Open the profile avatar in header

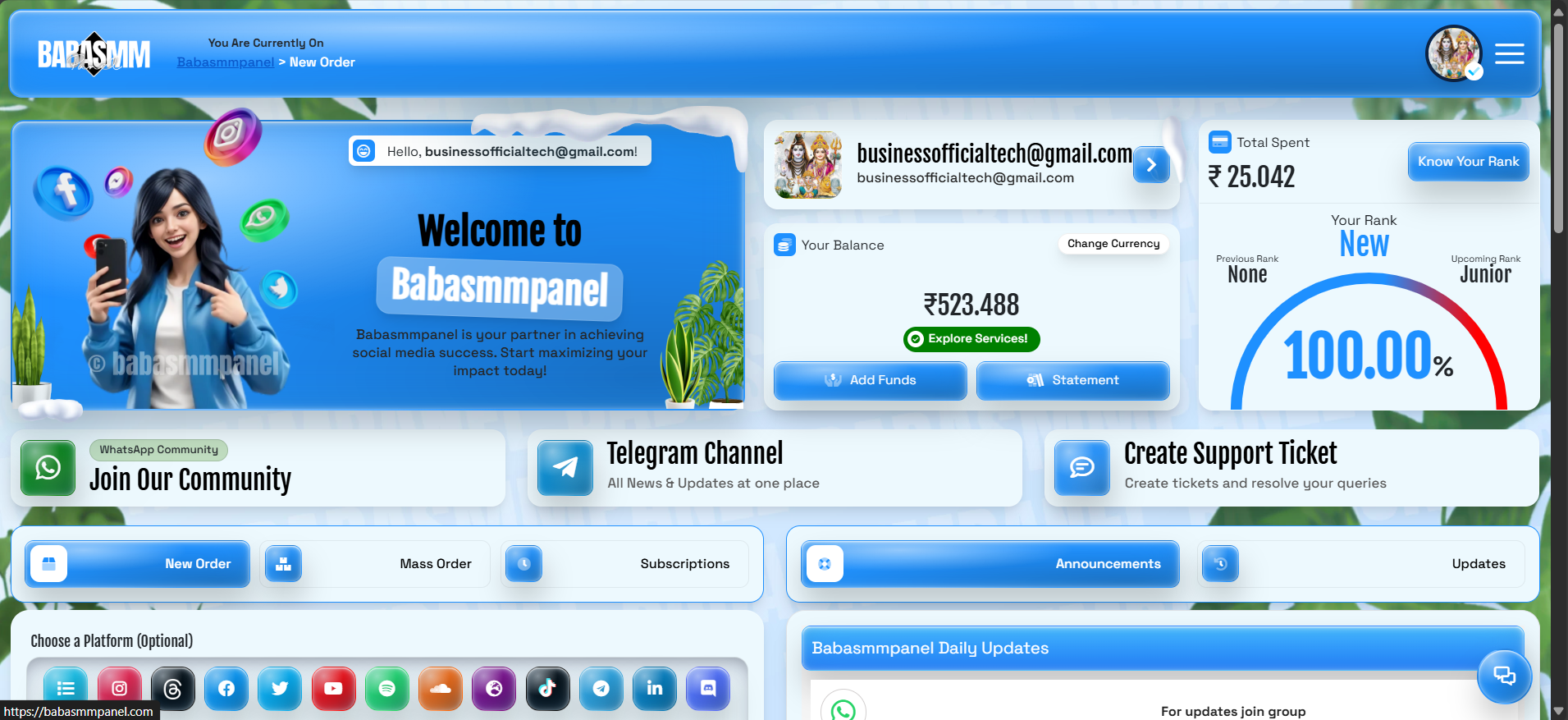[x=1454, y=53]
